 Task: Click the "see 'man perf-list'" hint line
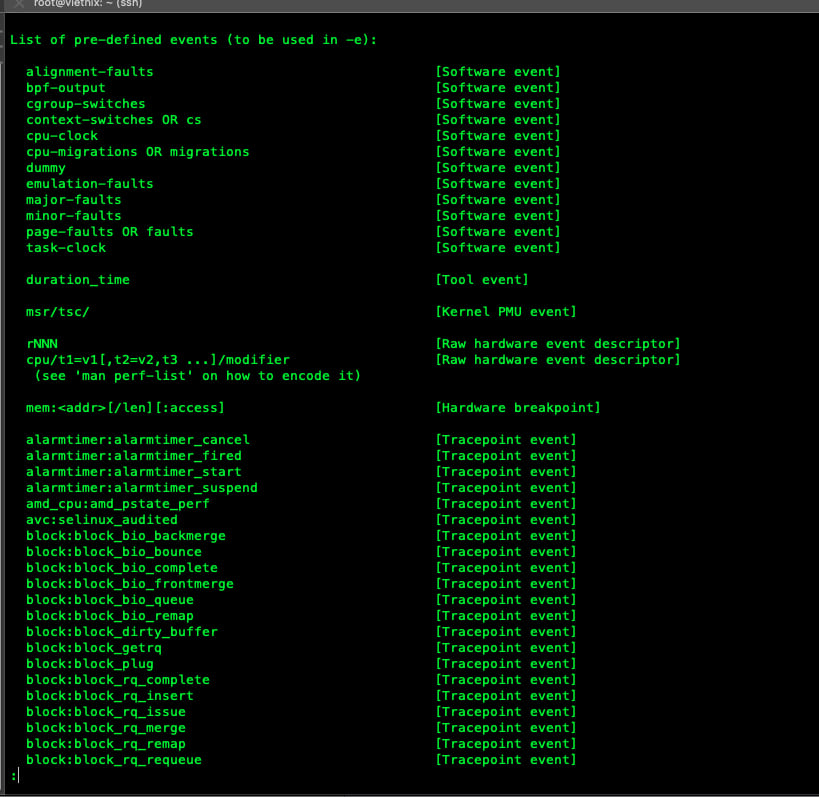pyautogui.click(x=197, y=376)
